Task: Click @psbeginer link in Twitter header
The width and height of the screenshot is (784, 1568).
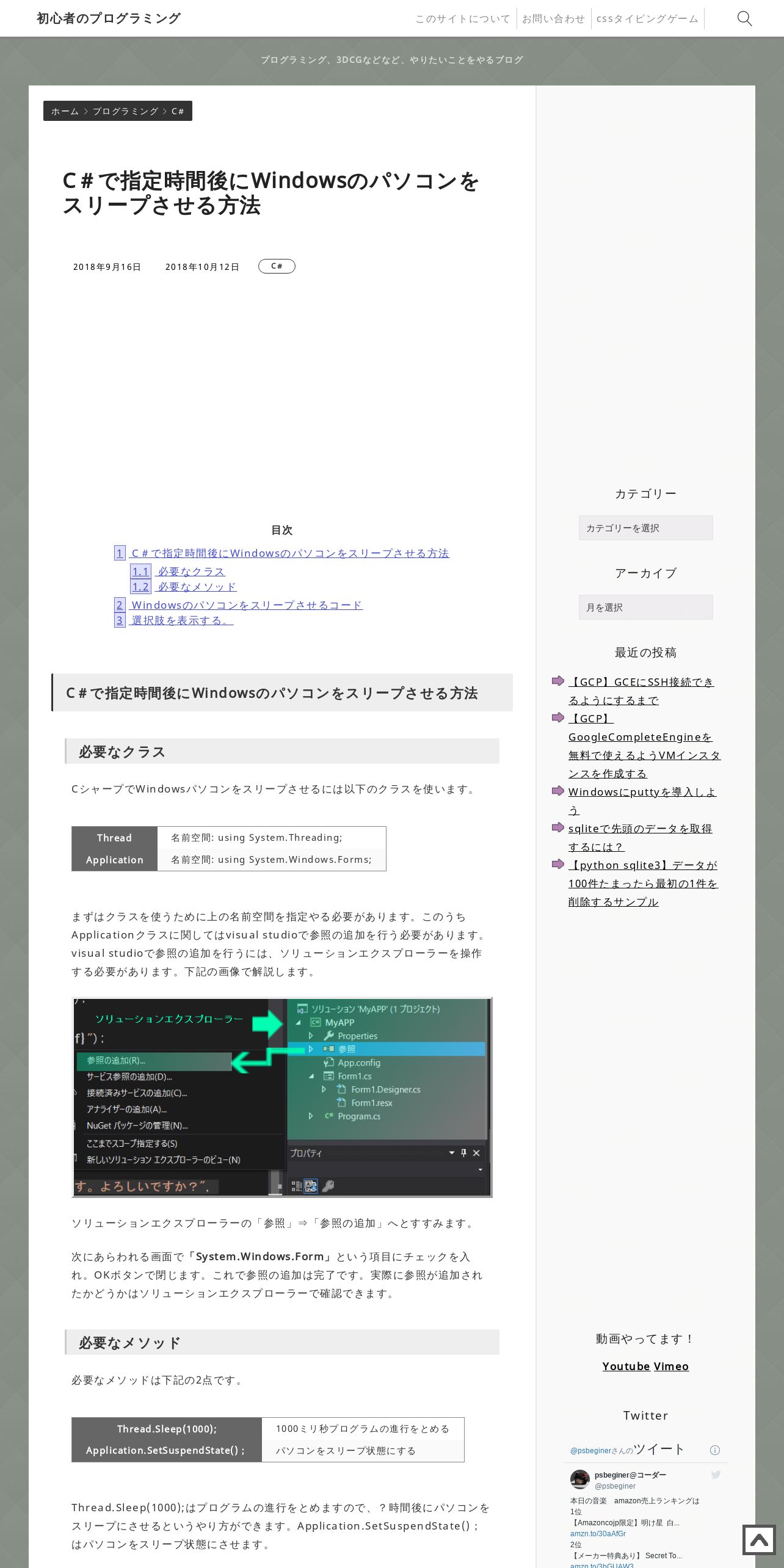Action: coord(590,1451)
